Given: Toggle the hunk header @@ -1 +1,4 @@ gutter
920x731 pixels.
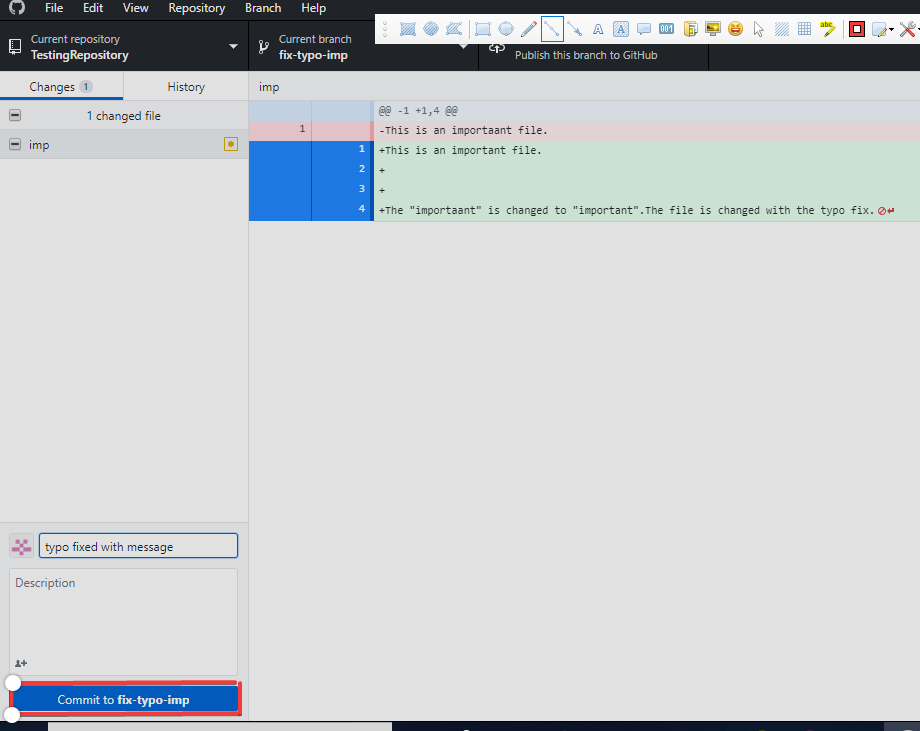Looking at the screenshot, I should click(x=311, y=111).
